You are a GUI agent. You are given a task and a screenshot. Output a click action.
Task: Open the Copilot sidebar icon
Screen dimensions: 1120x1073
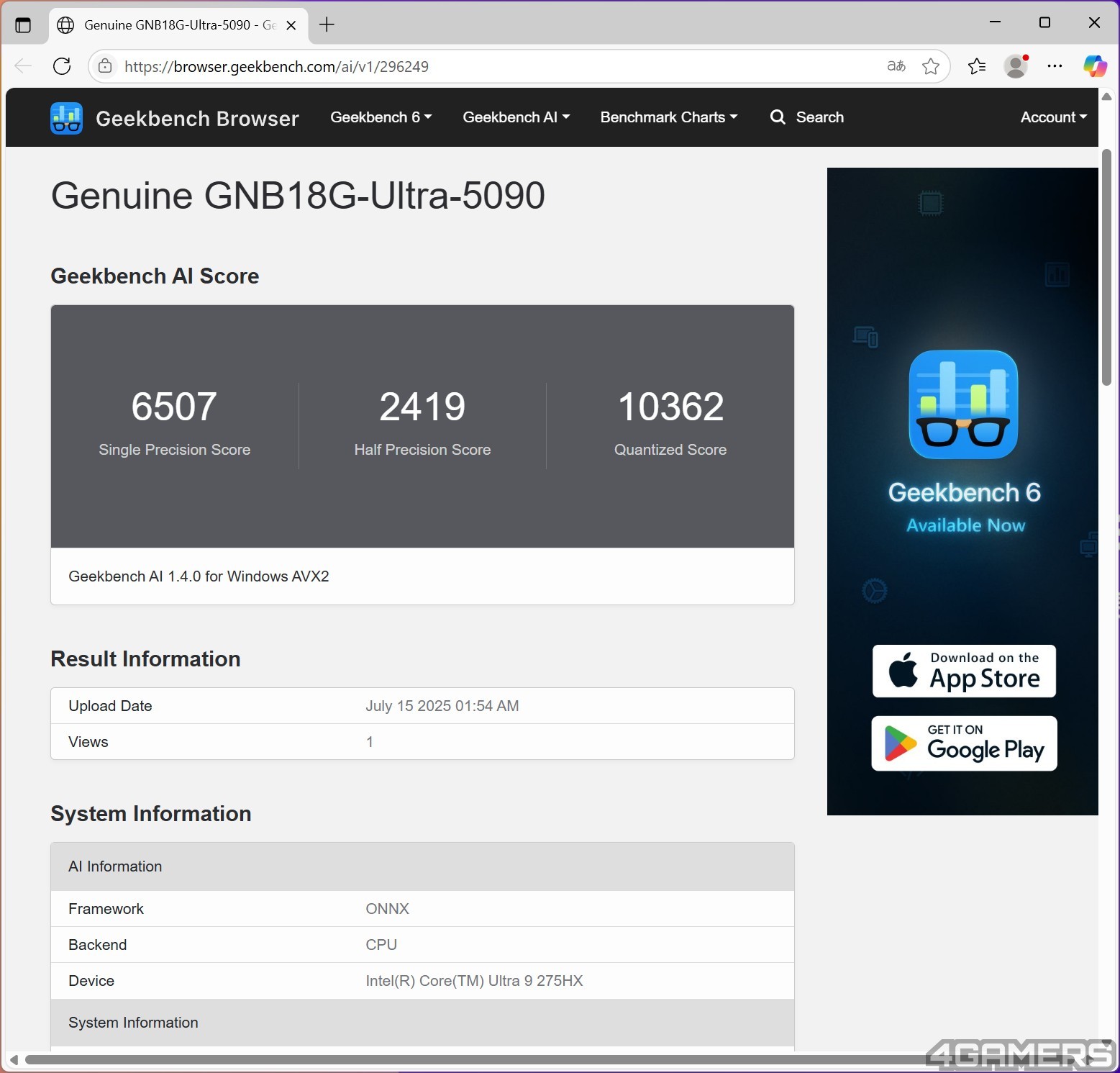pyautogui.click(x=1094, y=66)
